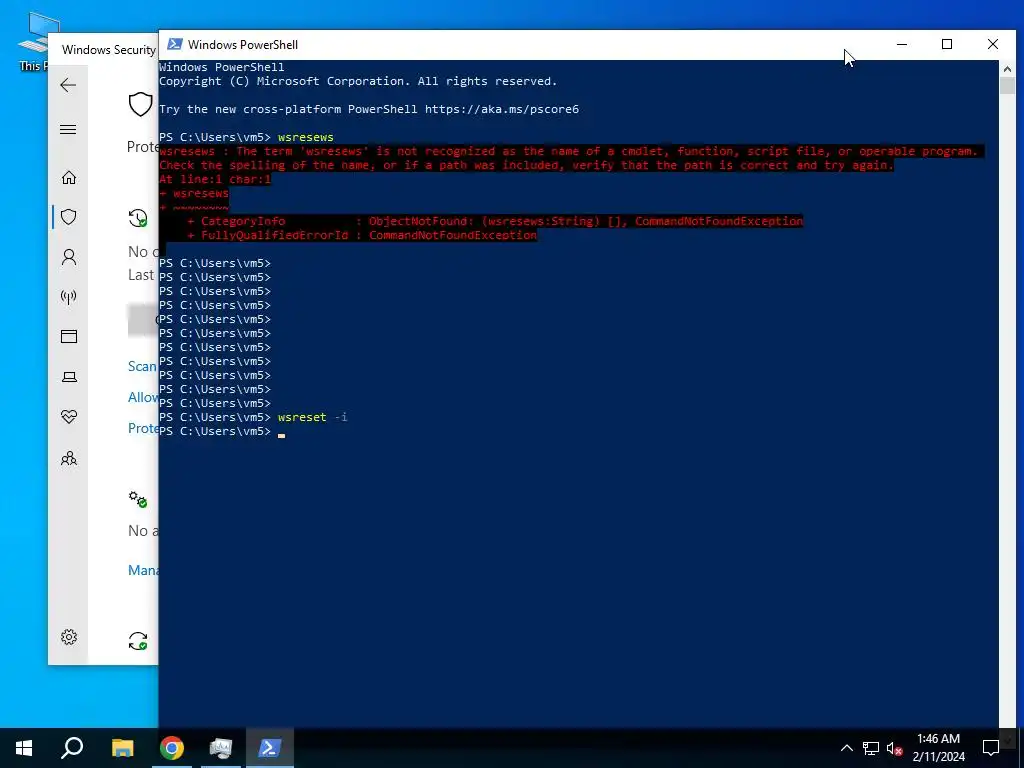Click the CategoryInfo ObjectNotFound line
The height and width of the screenshot is (768, 1024).
coord(495,221)
